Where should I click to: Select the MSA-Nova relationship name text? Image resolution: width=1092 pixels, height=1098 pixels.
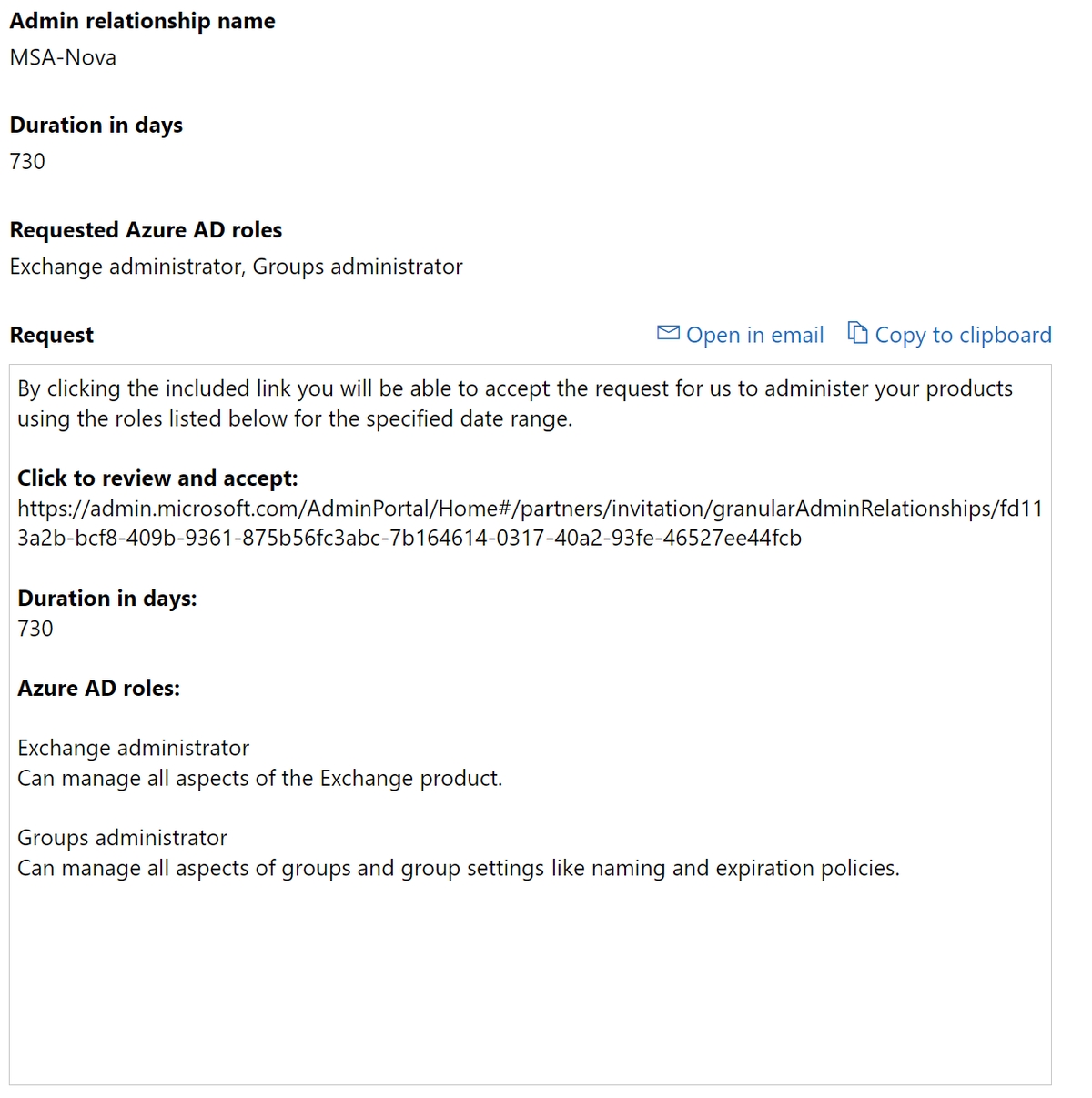click(62, 57)
